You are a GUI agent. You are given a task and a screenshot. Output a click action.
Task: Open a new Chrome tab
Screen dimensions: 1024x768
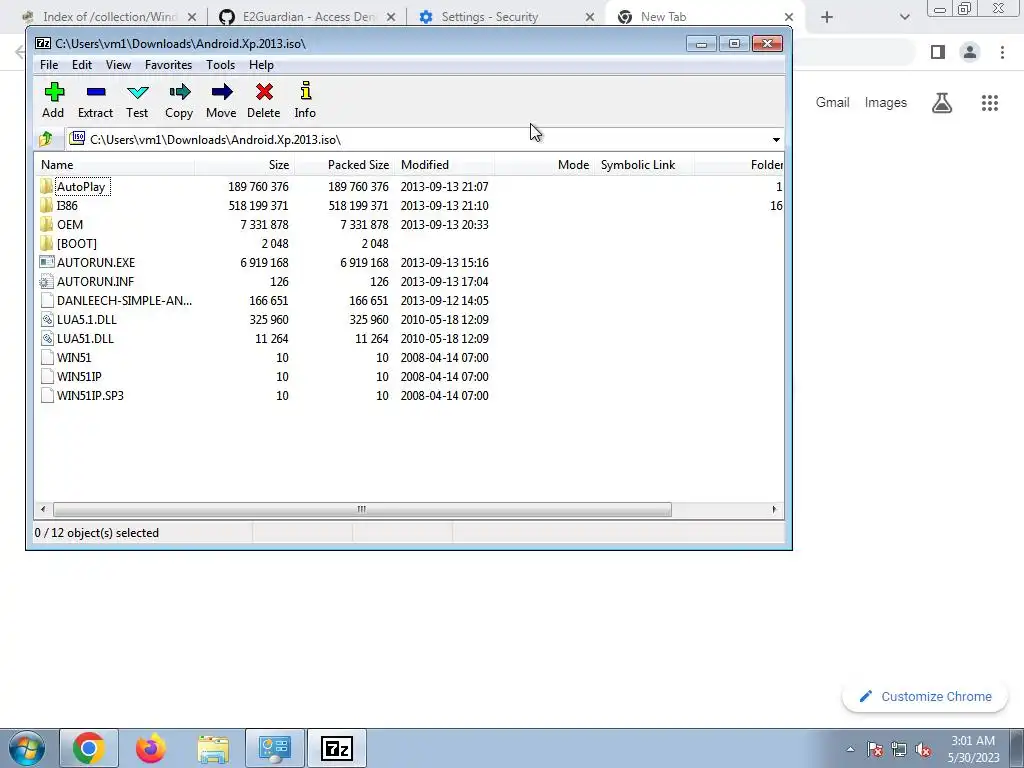pyautogui.click(x=827, y=17)
